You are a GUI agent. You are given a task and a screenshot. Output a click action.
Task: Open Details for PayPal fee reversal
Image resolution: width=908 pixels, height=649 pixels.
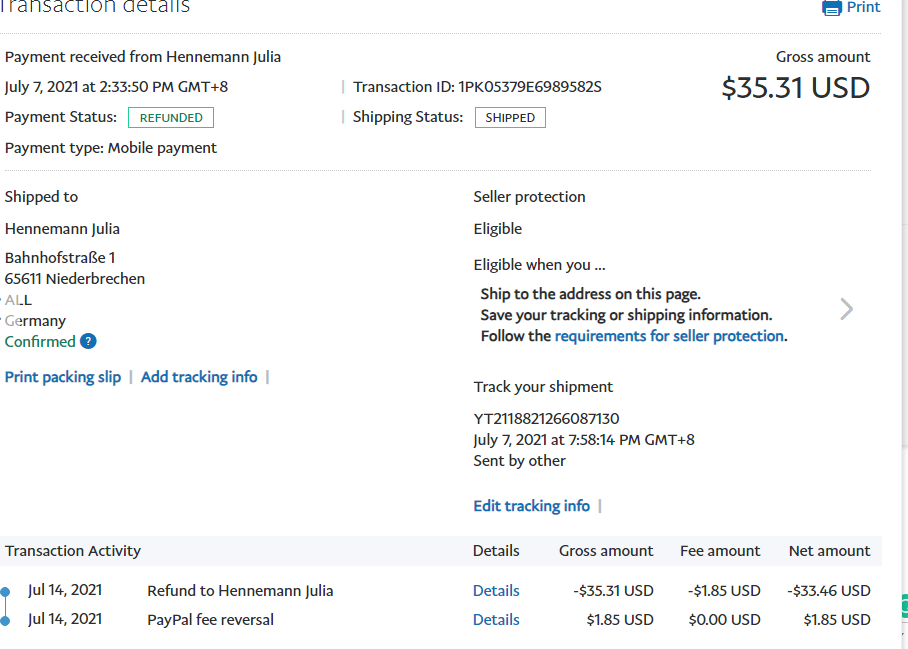496,620
